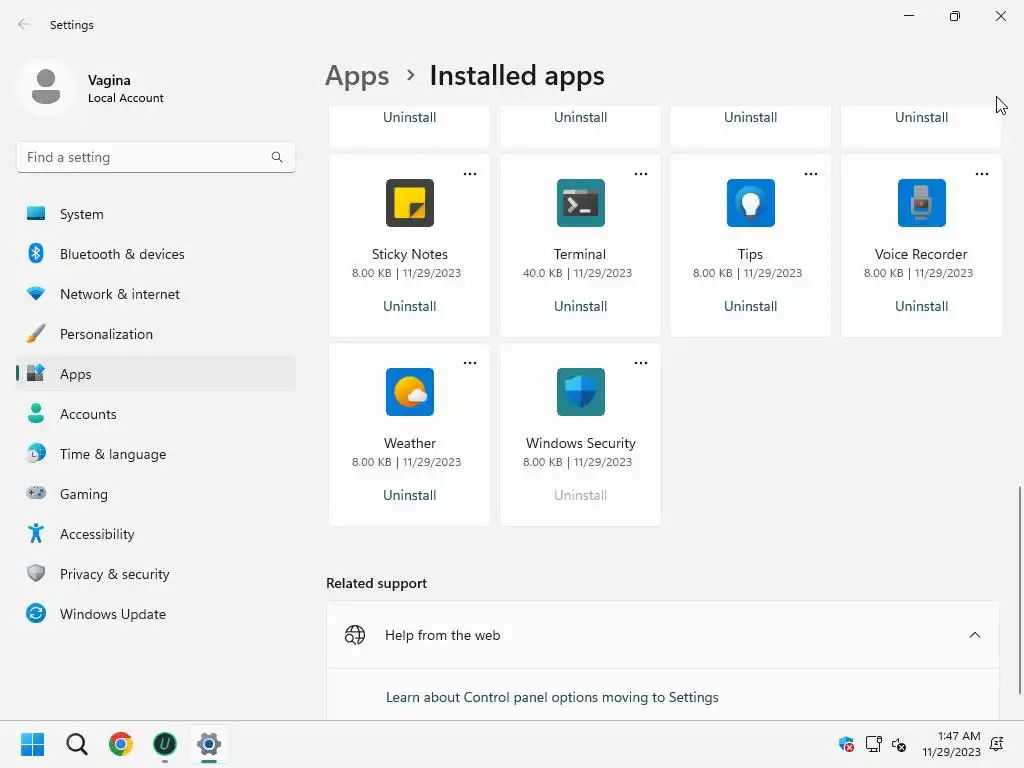This screenshot has height=768, width=1024.
Task: Click the Terminal size text 40.0 KB
Action: 543,273
